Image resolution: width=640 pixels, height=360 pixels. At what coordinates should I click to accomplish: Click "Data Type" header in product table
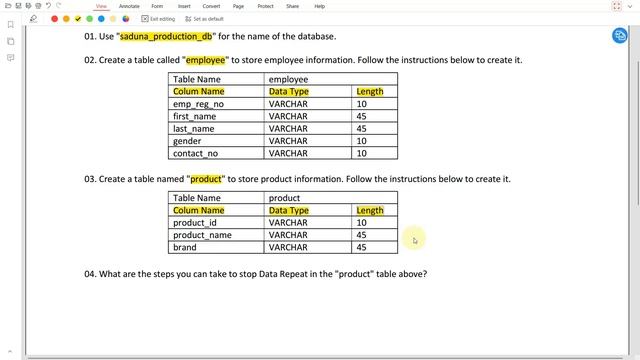pos(289,210)
